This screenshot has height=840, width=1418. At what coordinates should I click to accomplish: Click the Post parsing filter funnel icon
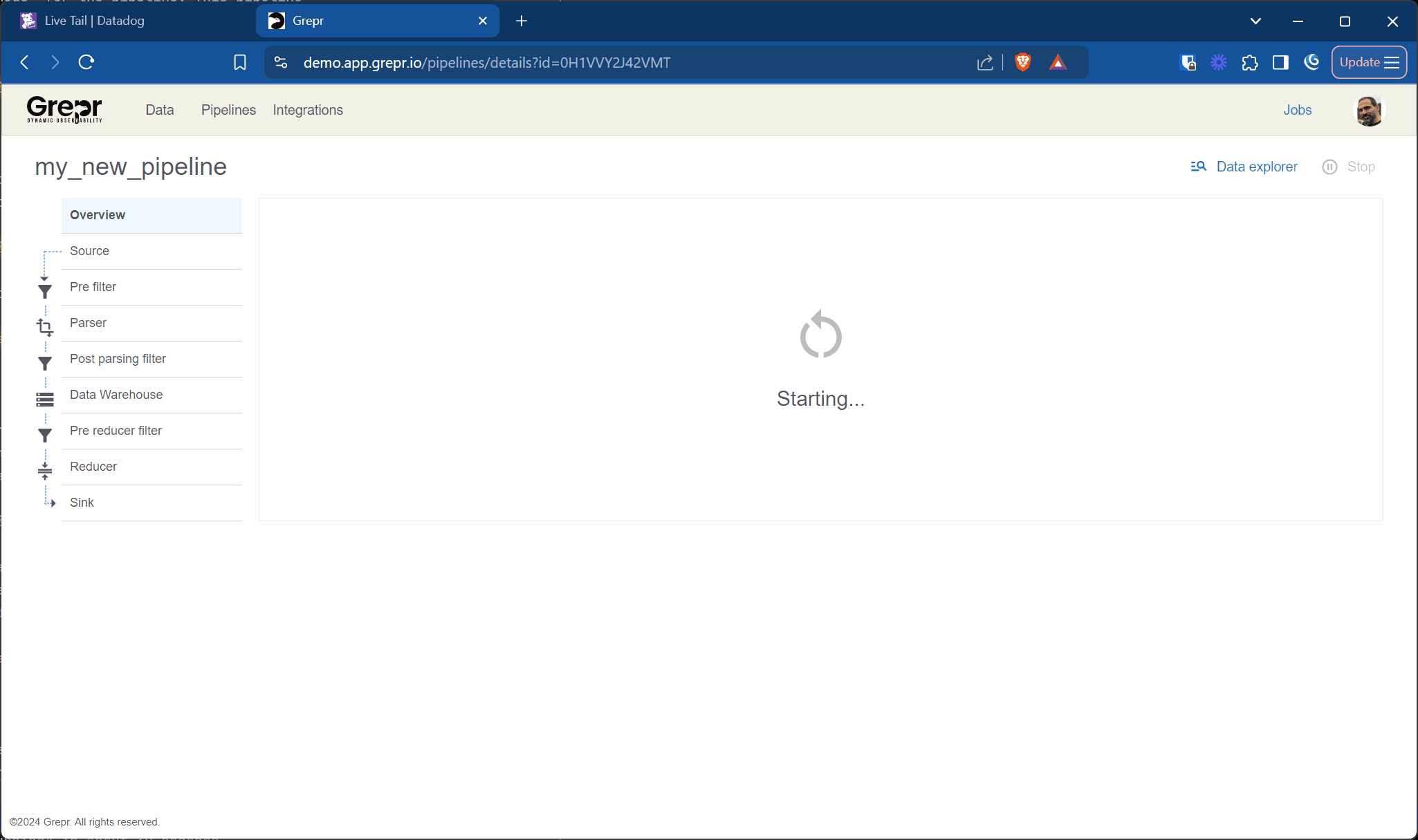(45, 363)
